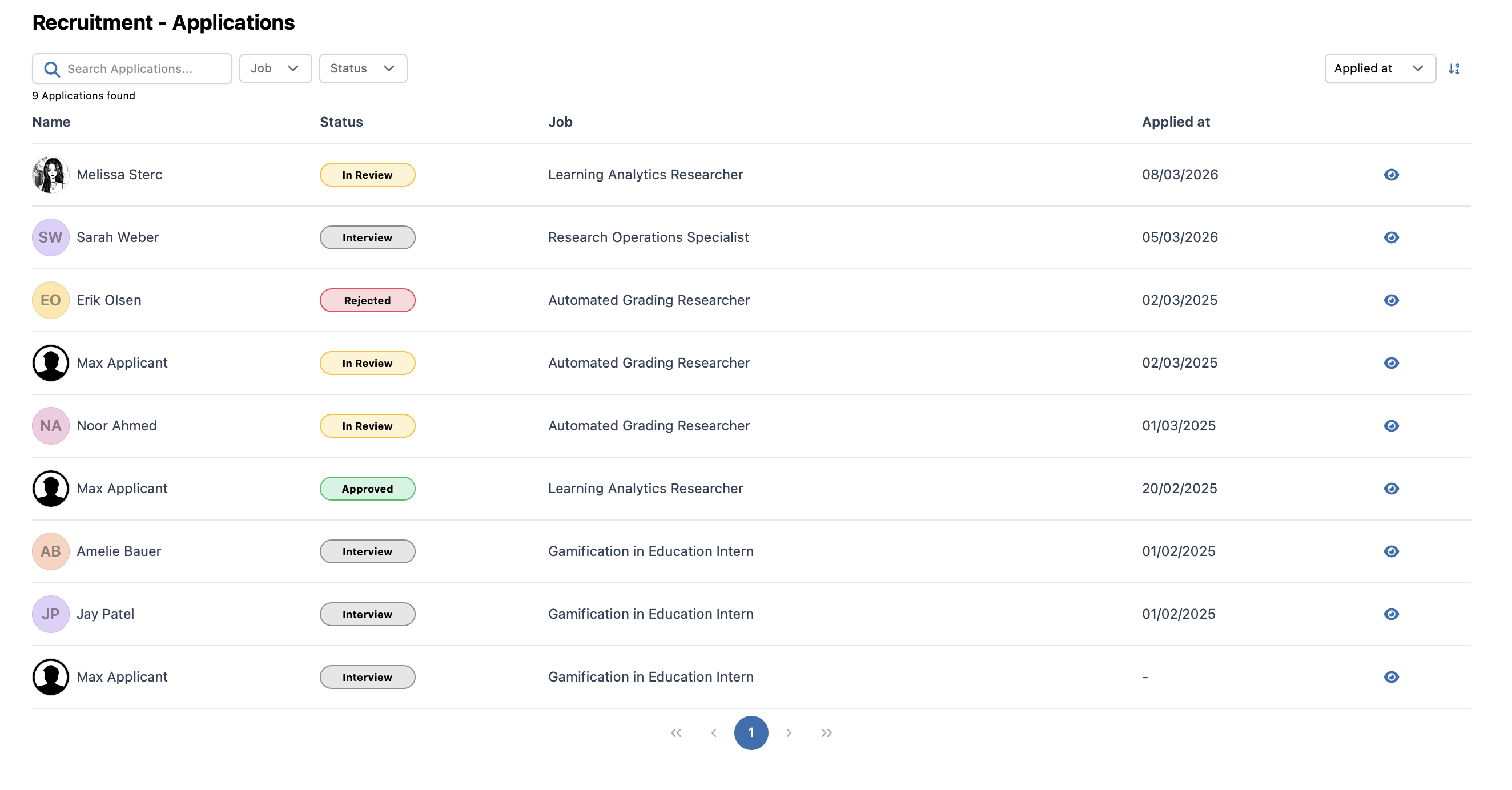The image size is (1512, 790).
Task: Open the Job filter dropdown
Action: pyautogui.click(x=275, y=68)
